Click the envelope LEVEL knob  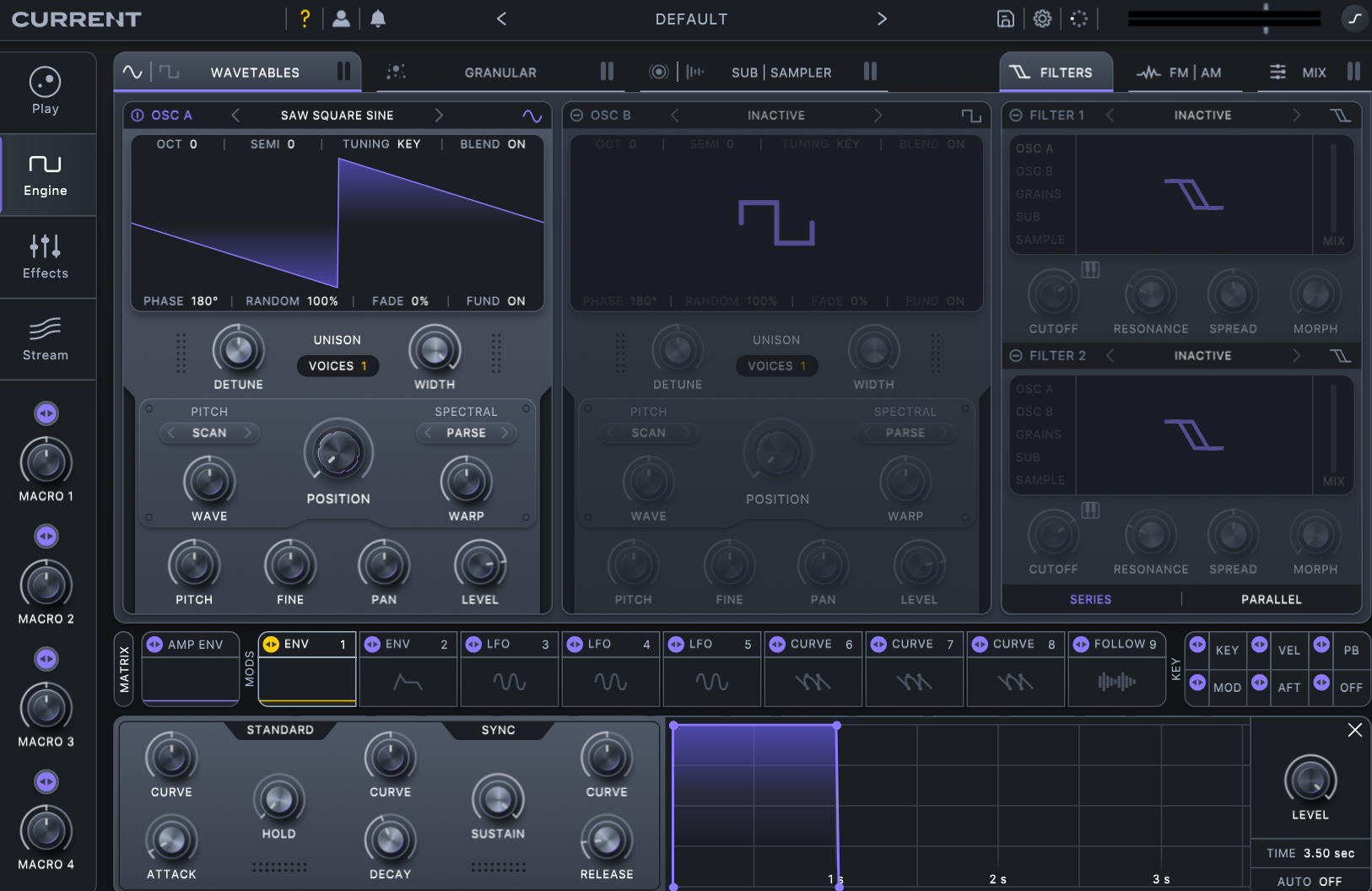tap(1310, 780)
